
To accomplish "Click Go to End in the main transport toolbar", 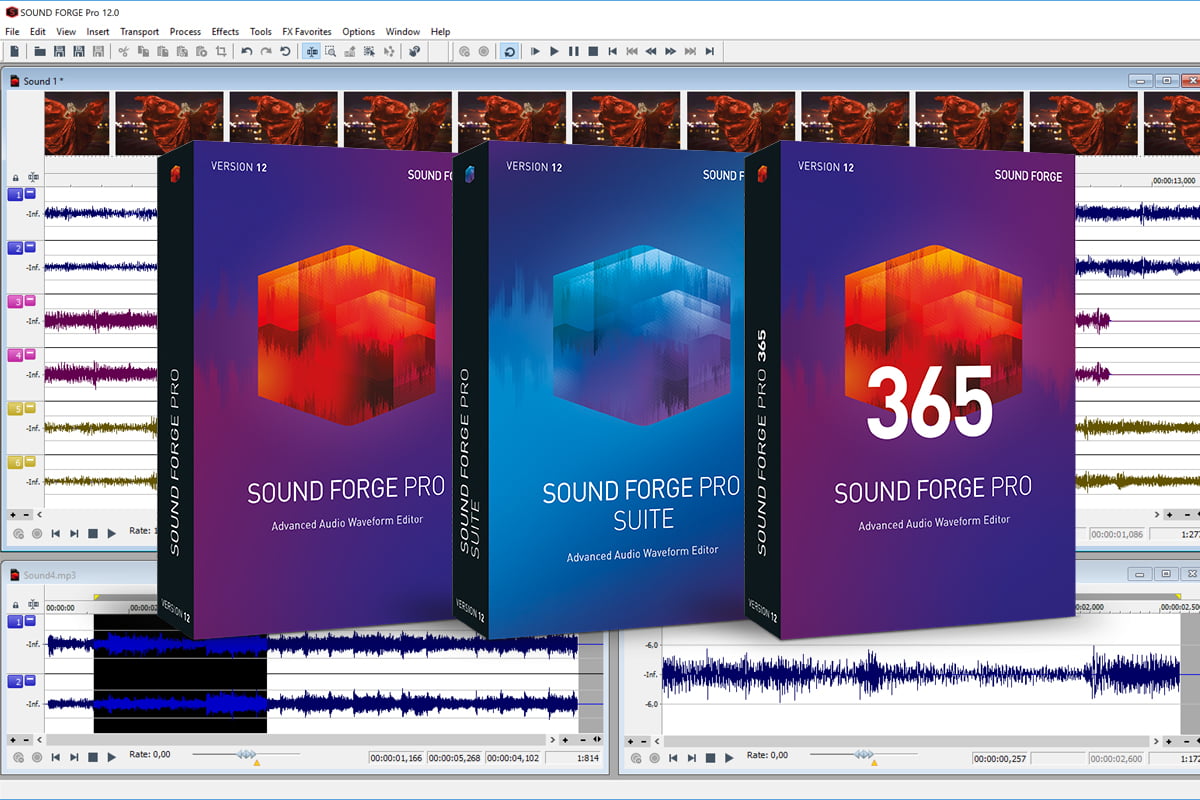I will (x=709, y=51).
